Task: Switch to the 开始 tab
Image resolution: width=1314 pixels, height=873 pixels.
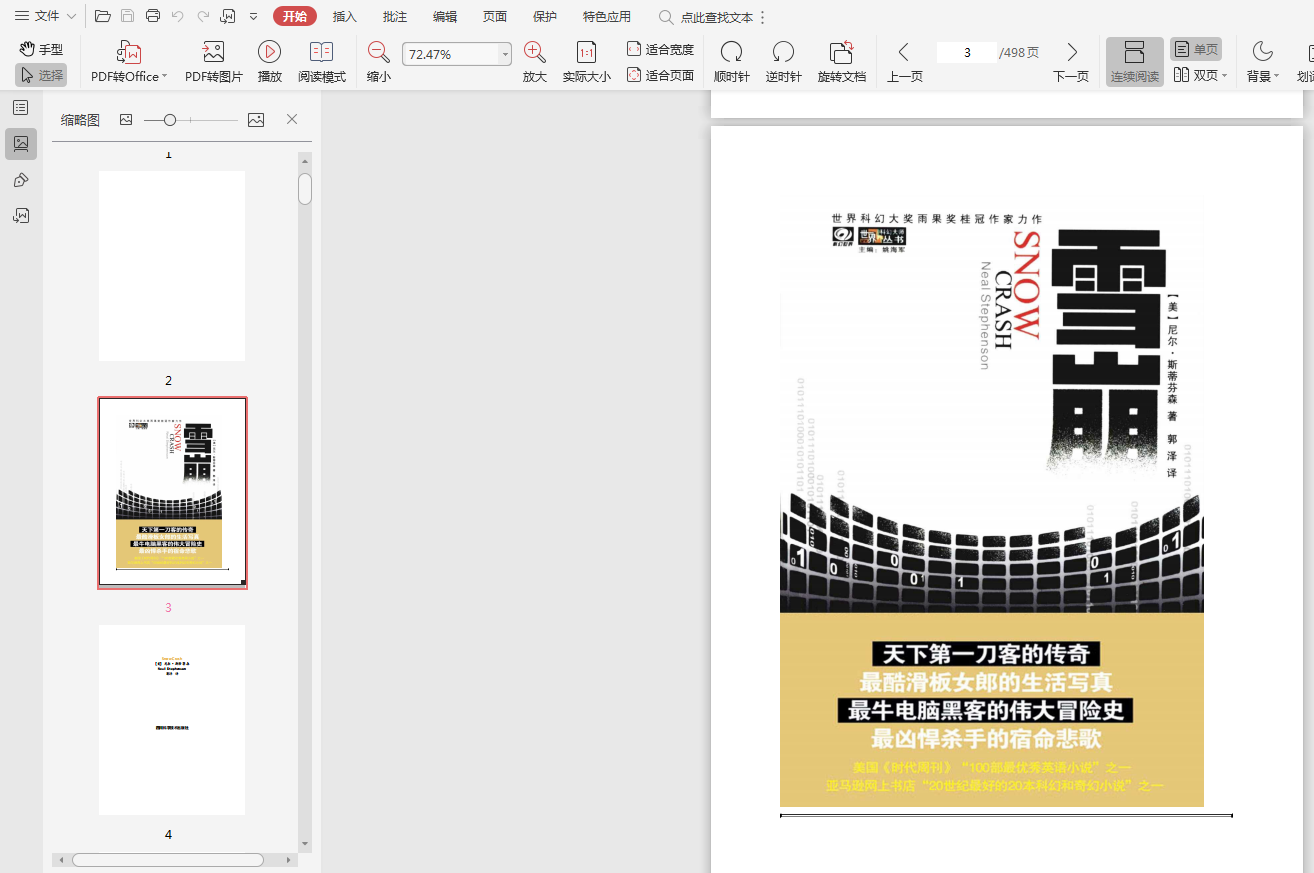Action: click(294, 16)
